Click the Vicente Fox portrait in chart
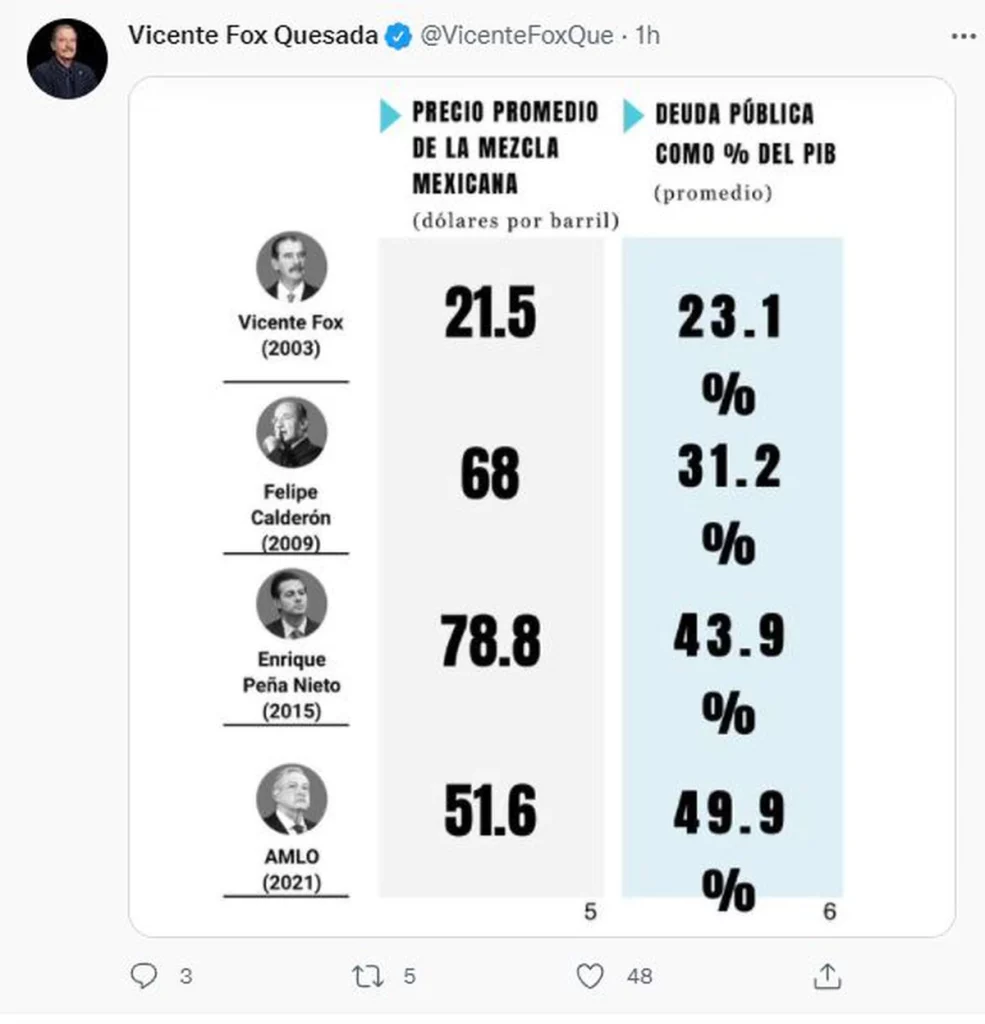 click(x=291, y=267)
